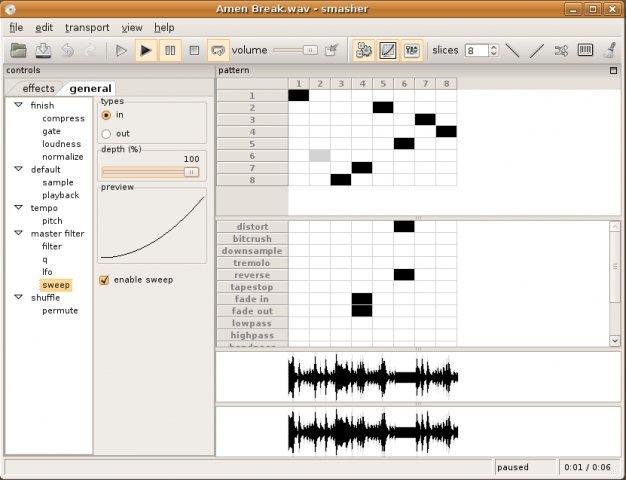Select lfo in the tree
Viewport: 626px width, 480px height.
47,272
